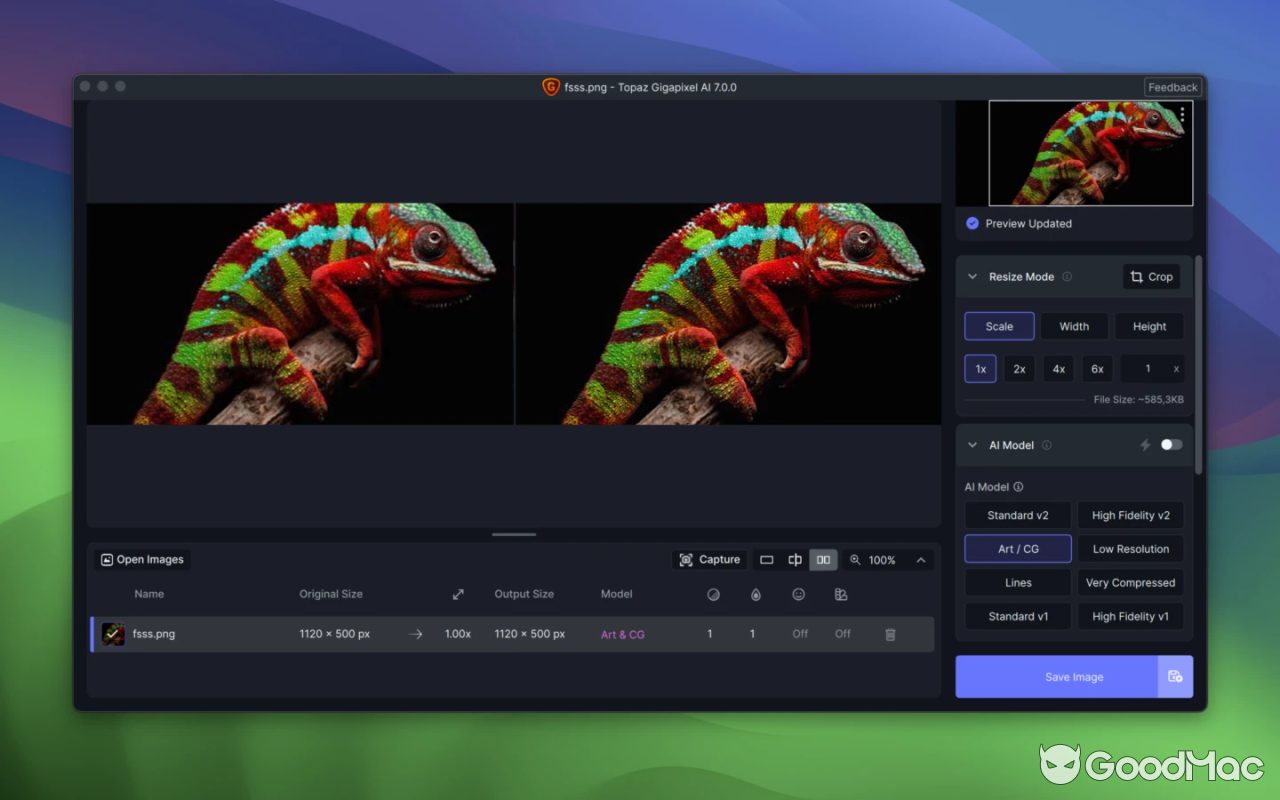The image size is (1280, 800).
Task: Select the 2x scale option
Action: point(1019,369)
